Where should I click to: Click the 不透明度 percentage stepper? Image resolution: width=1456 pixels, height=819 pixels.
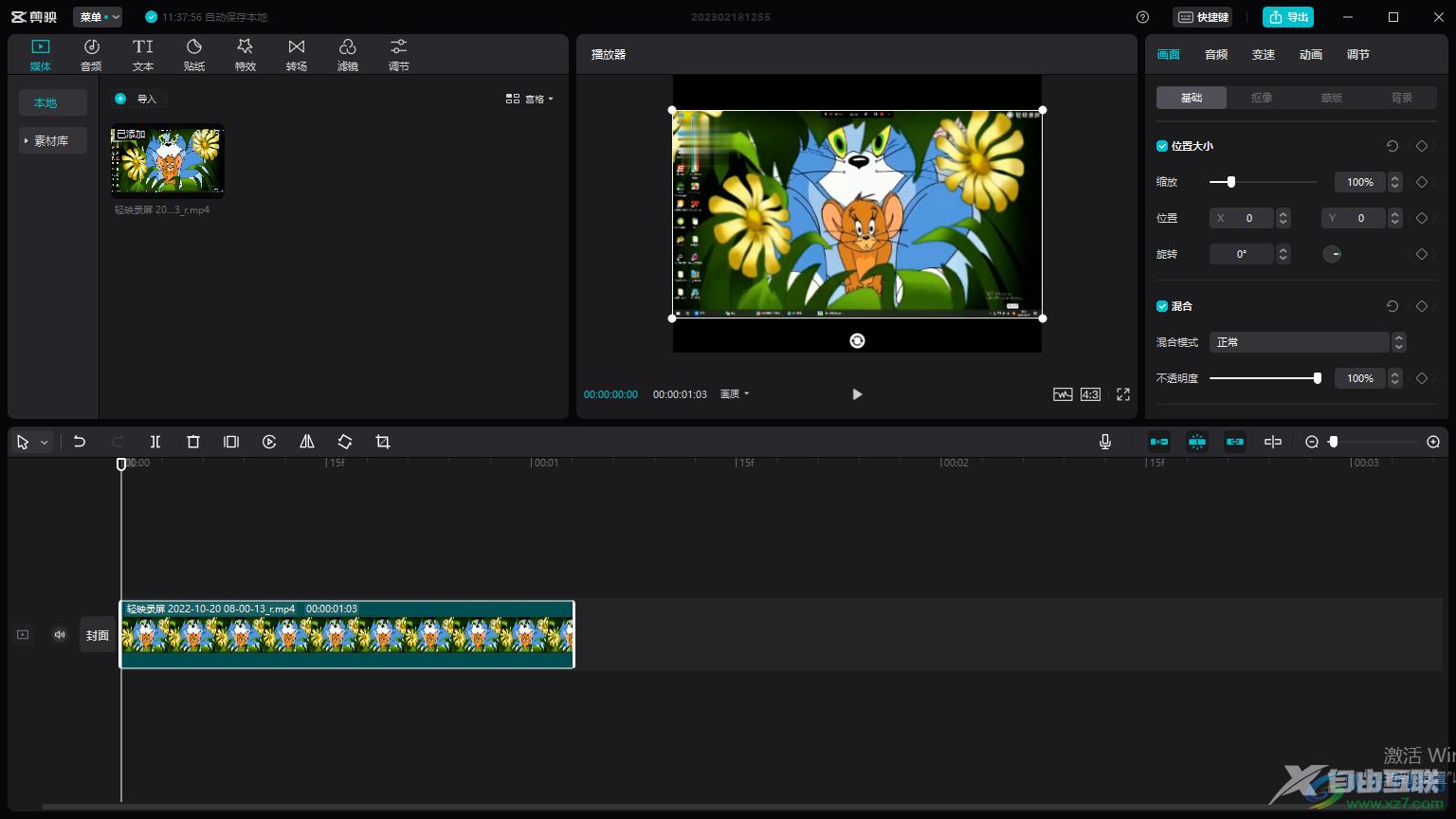click(x=1394, y=378)
